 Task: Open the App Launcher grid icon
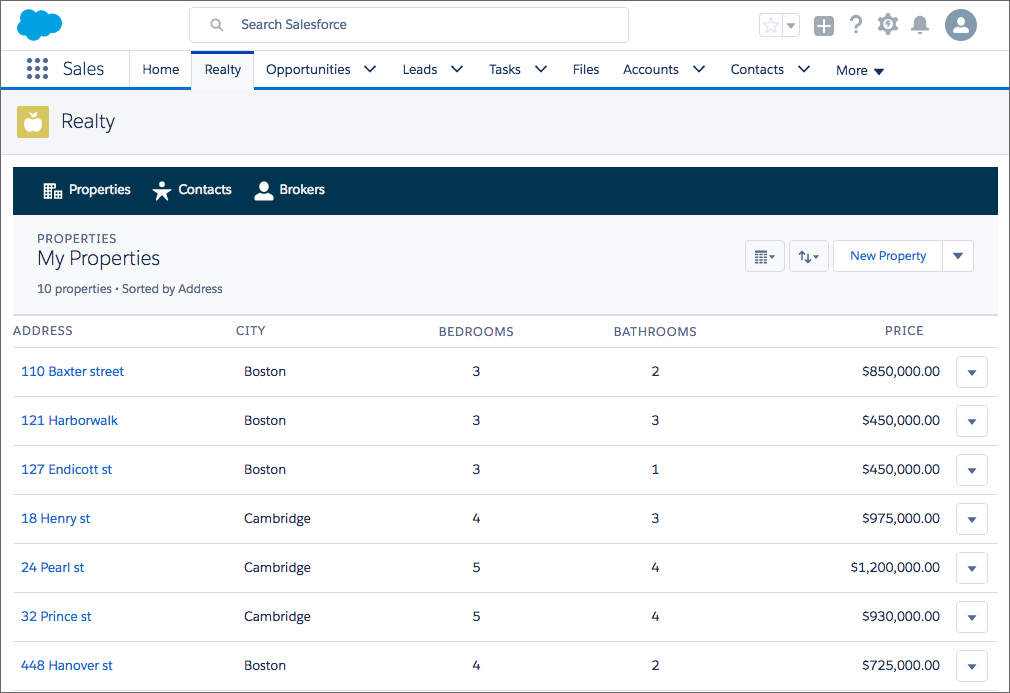click(37, 69)
